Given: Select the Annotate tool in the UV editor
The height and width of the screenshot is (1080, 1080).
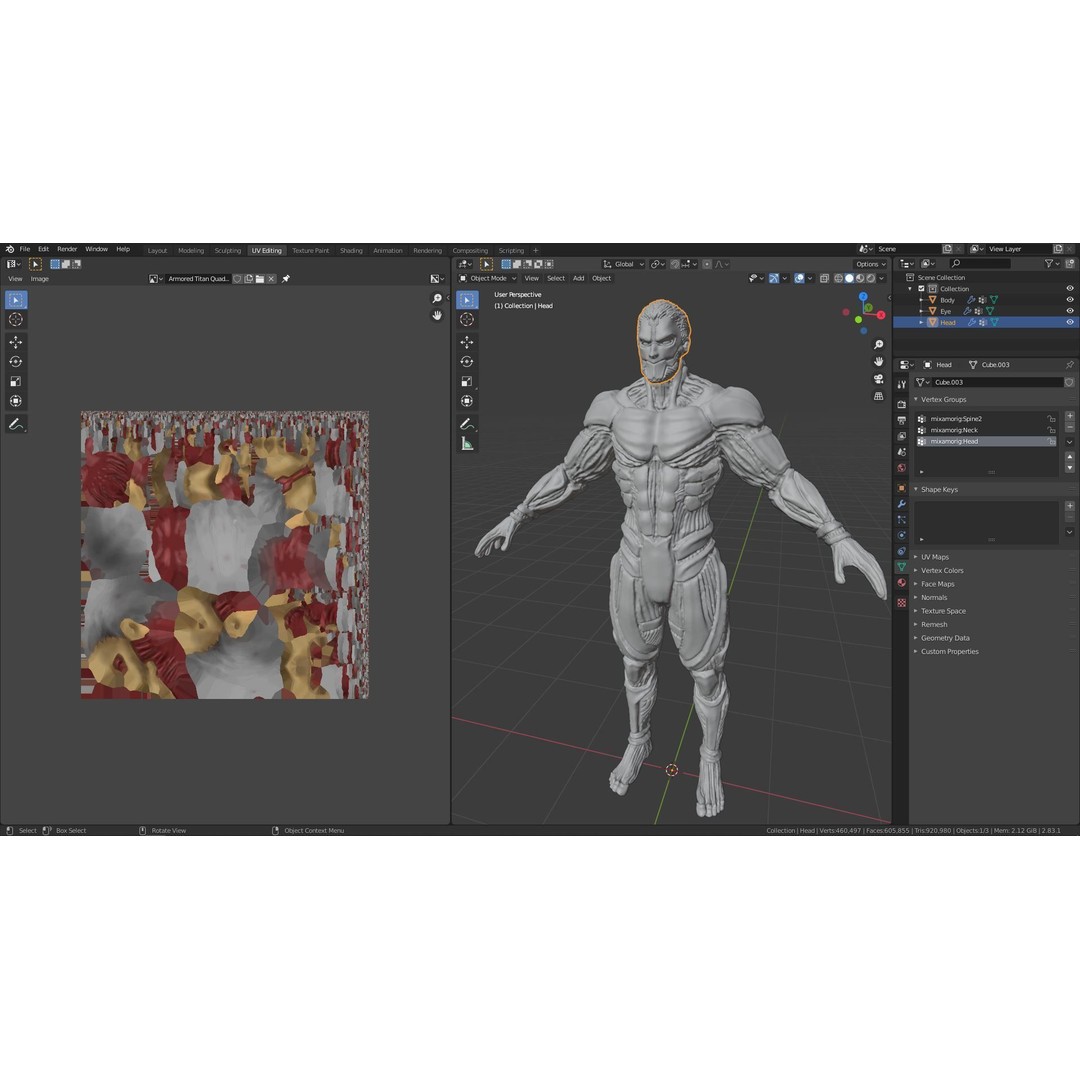Looking at the screenshot, I should click(x=16, y=424).
